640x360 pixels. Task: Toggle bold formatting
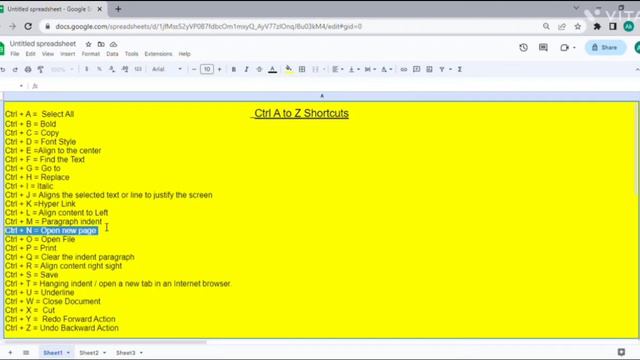point(233,69)
